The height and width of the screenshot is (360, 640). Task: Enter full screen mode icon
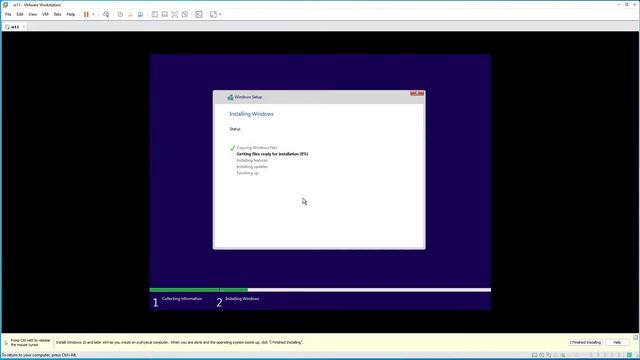click(175, 14)
